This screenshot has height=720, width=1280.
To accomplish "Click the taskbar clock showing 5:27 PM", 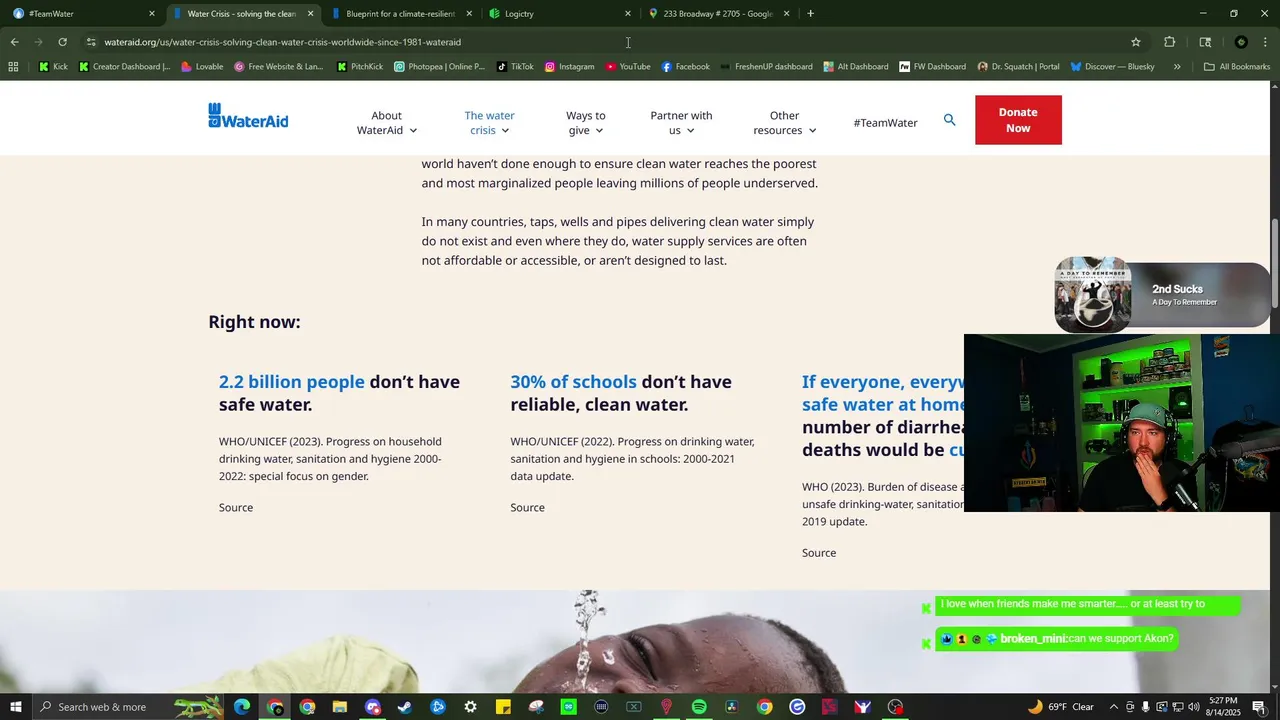I will (x=1223, y=707).
